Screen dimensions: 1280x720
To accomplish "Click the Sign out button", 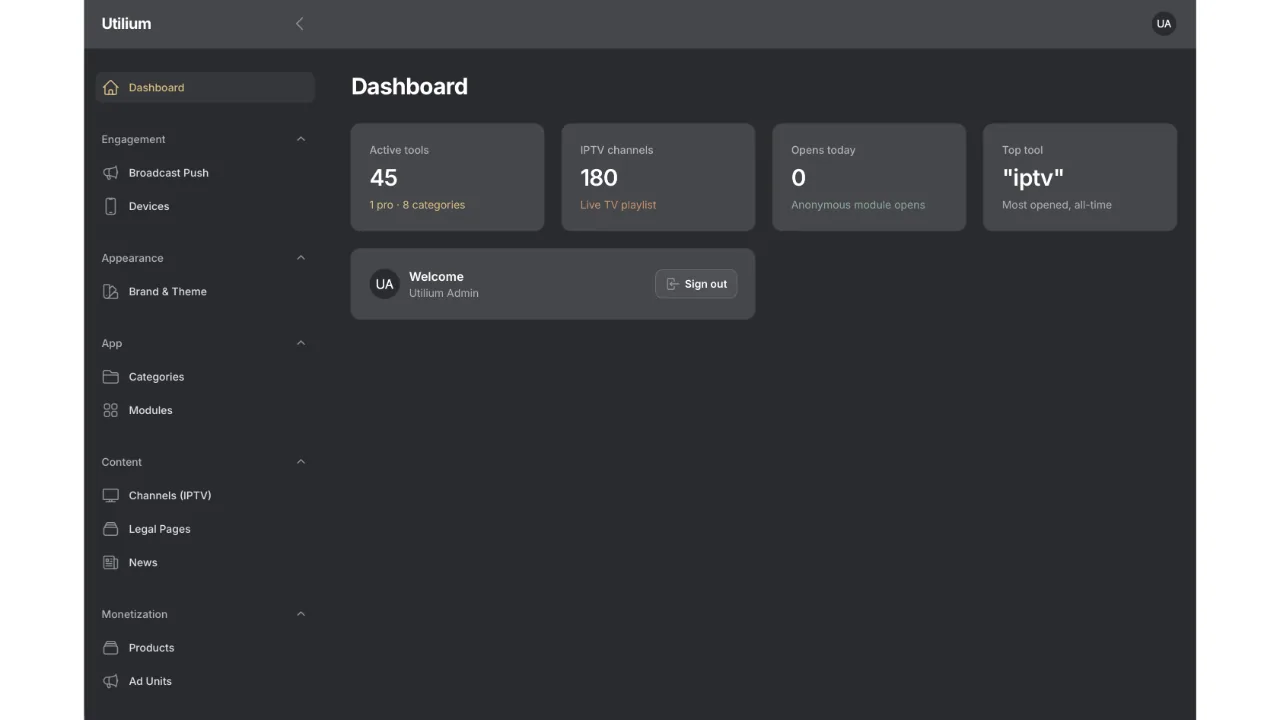I will click(x=696, y=284).
